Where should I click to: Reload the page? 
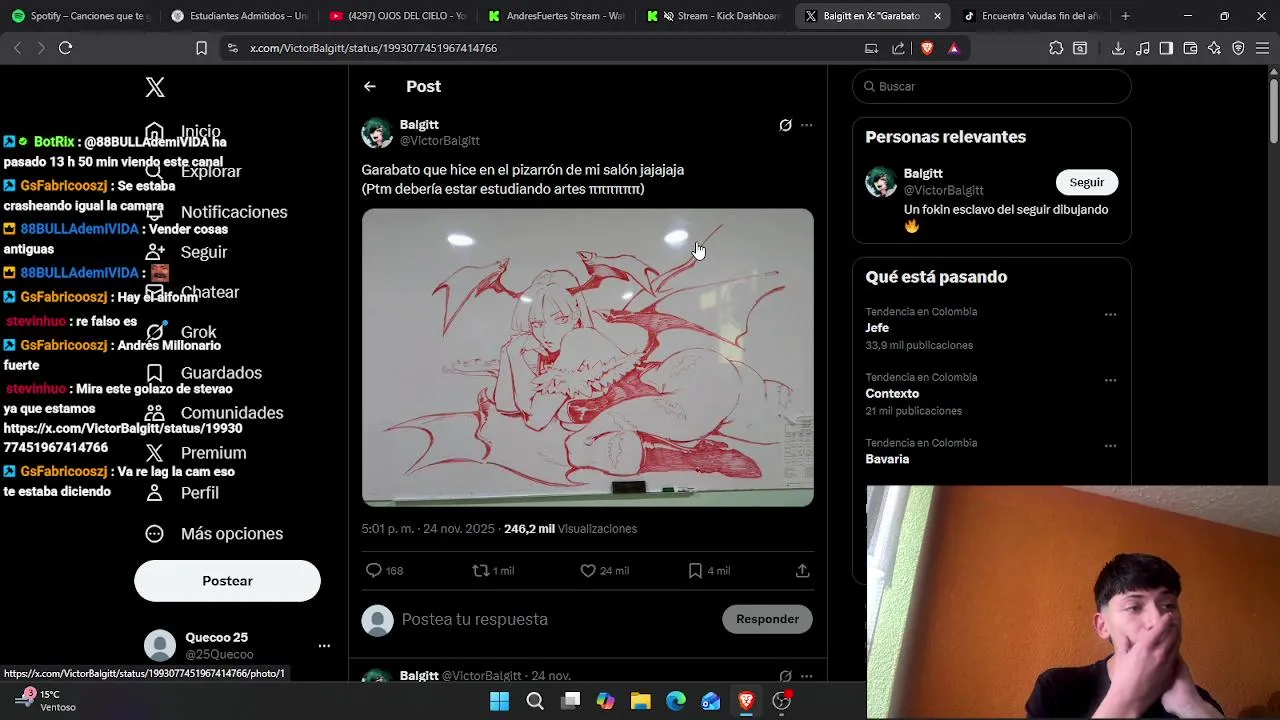pyautogui.click(x=65, y=48)
